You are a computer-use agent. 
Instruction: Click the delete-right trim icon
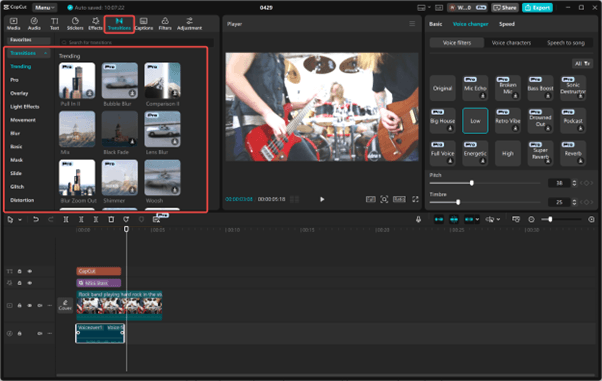[x=96, y=219]
